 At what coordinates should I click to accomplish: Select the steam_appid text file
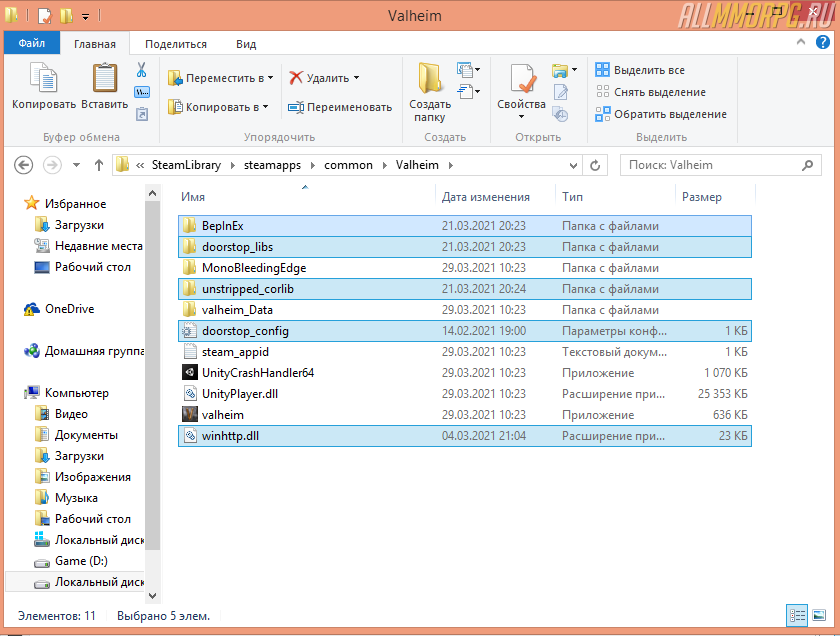click(x=464, y=352)
